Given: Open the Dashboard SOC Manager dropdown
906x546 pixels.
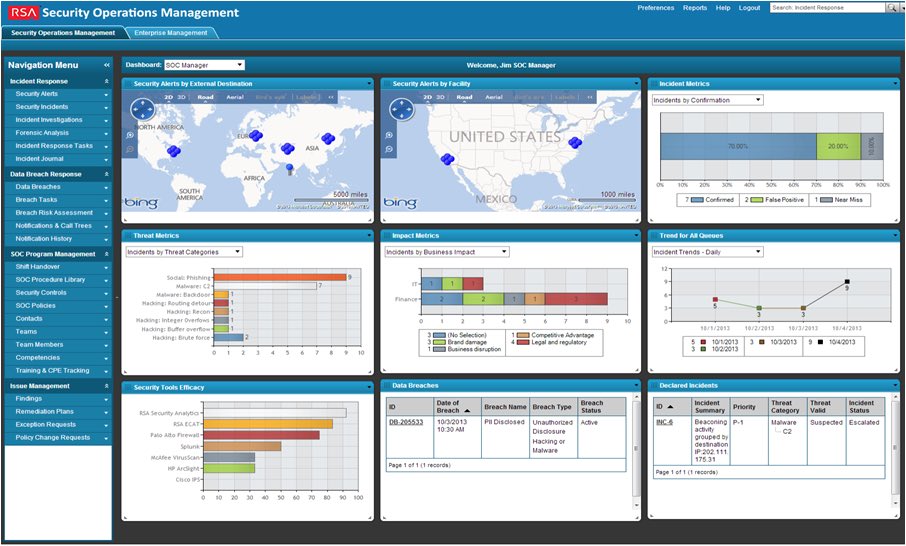Looking at the screenshot, I should pos(205,65).
